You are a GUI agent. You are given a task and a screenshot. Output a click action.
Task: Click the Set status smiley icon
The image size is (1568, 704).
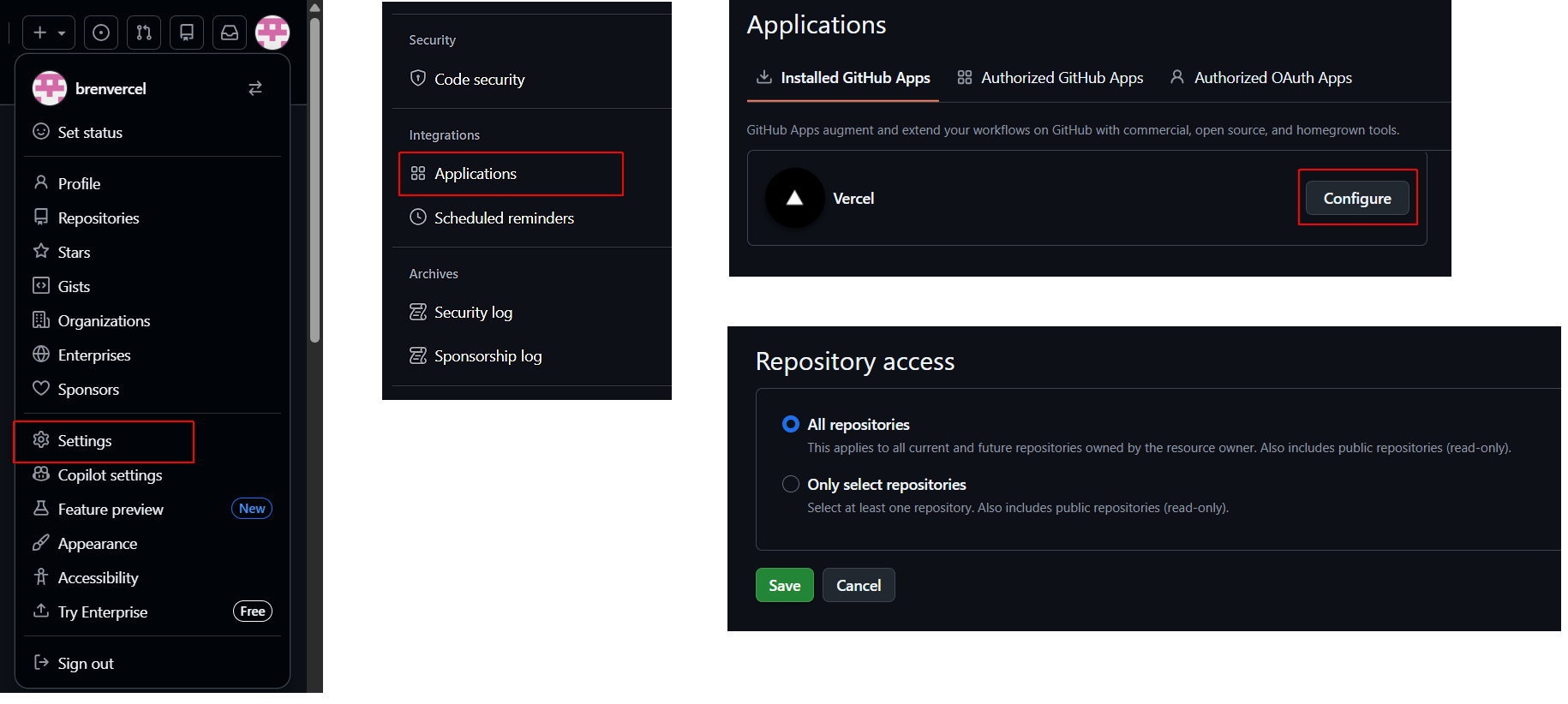(x=41, y=132)
